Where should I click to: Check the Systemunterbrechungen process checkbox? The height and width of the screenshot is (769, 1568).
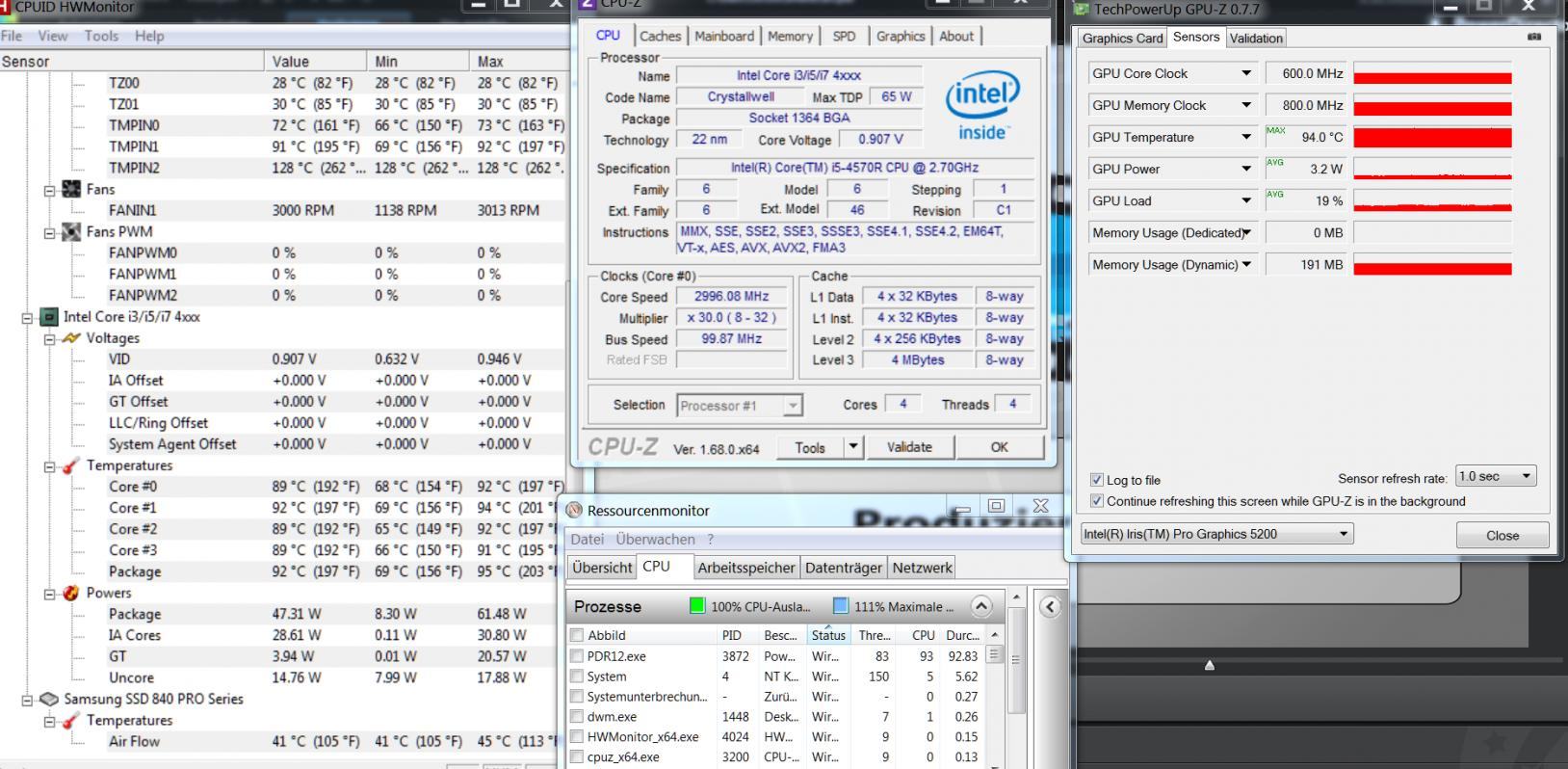[x=577, y=697]
